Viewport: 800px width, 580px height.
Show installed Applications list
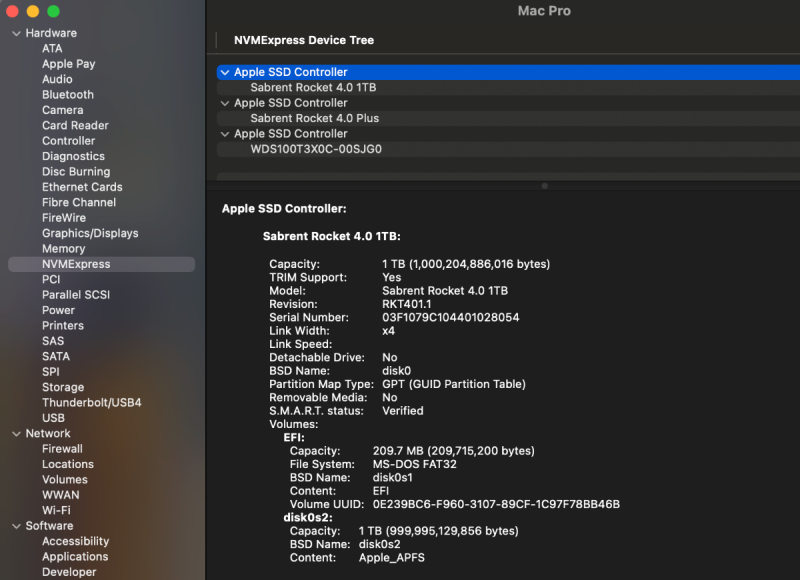tap(75, 557)
